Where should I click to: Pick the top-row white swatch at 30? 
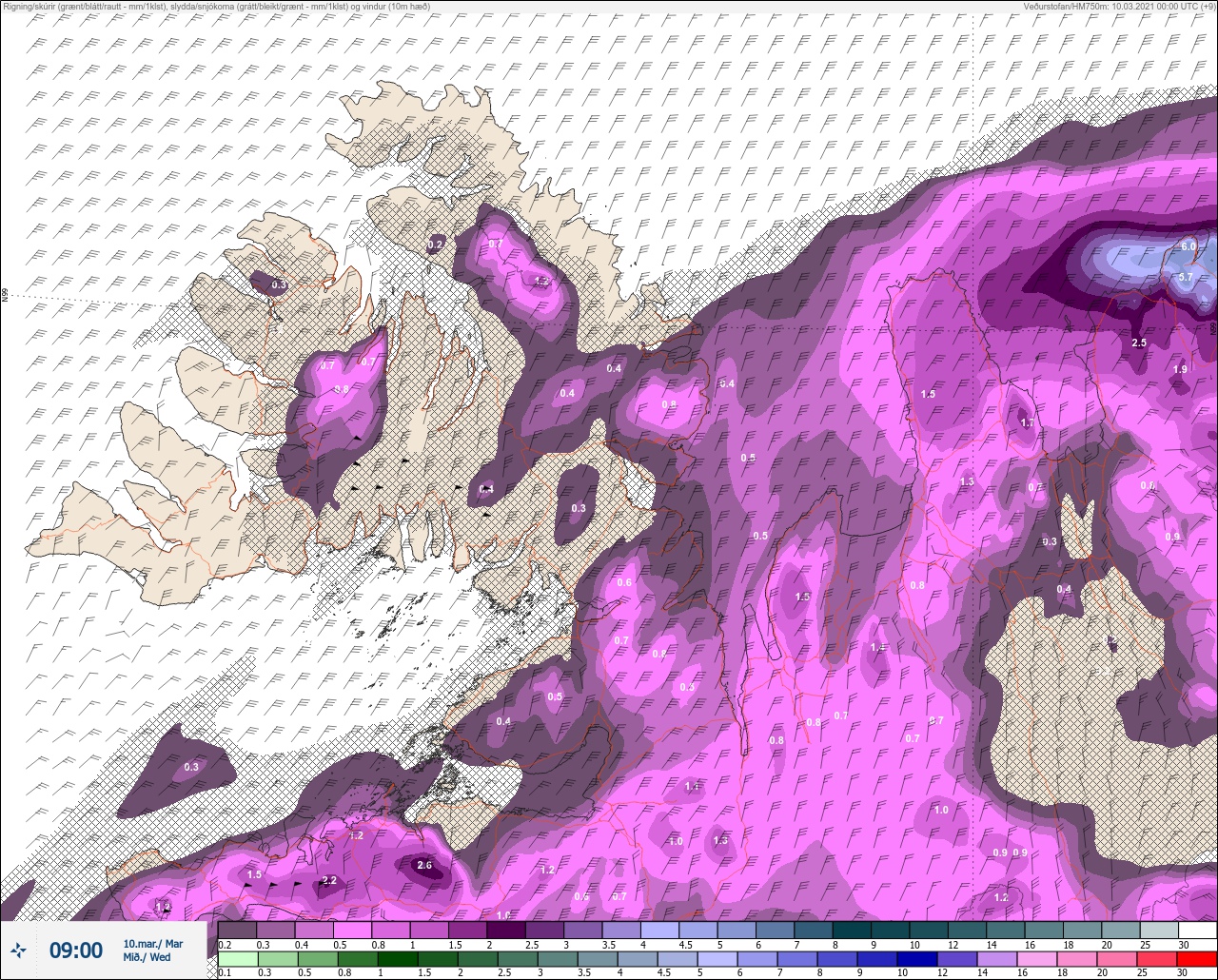pyautogui.click(x=1197, y=930)
